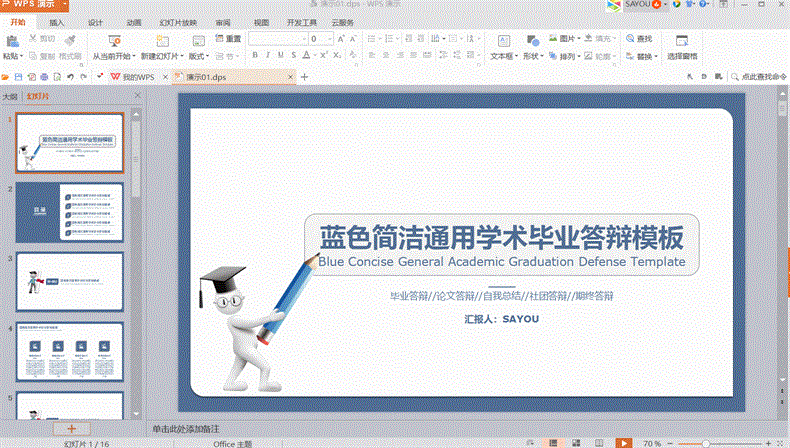Toggle Underline formatting
This screenshot has width=790, height=448.
point(281,56)
